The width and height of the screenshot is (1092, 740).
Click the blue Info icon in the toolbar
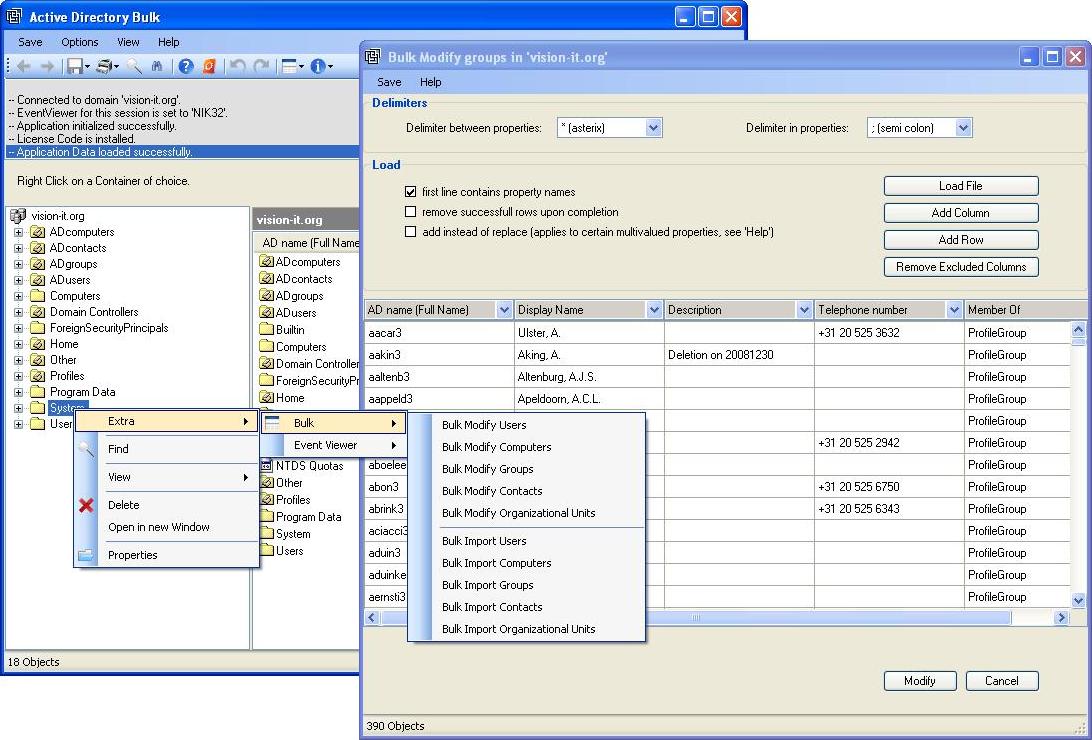tap(318, 67)
